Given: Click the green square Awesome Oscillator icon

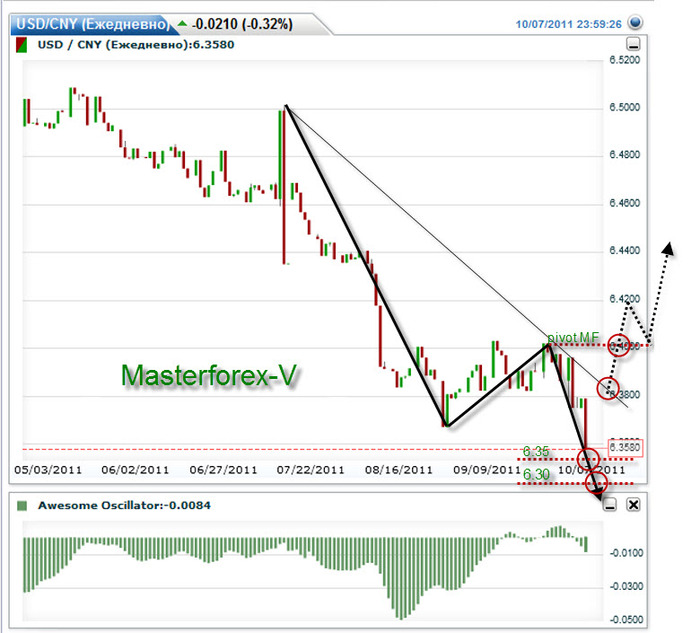Looking at the screenshot, I should [22, 506].
